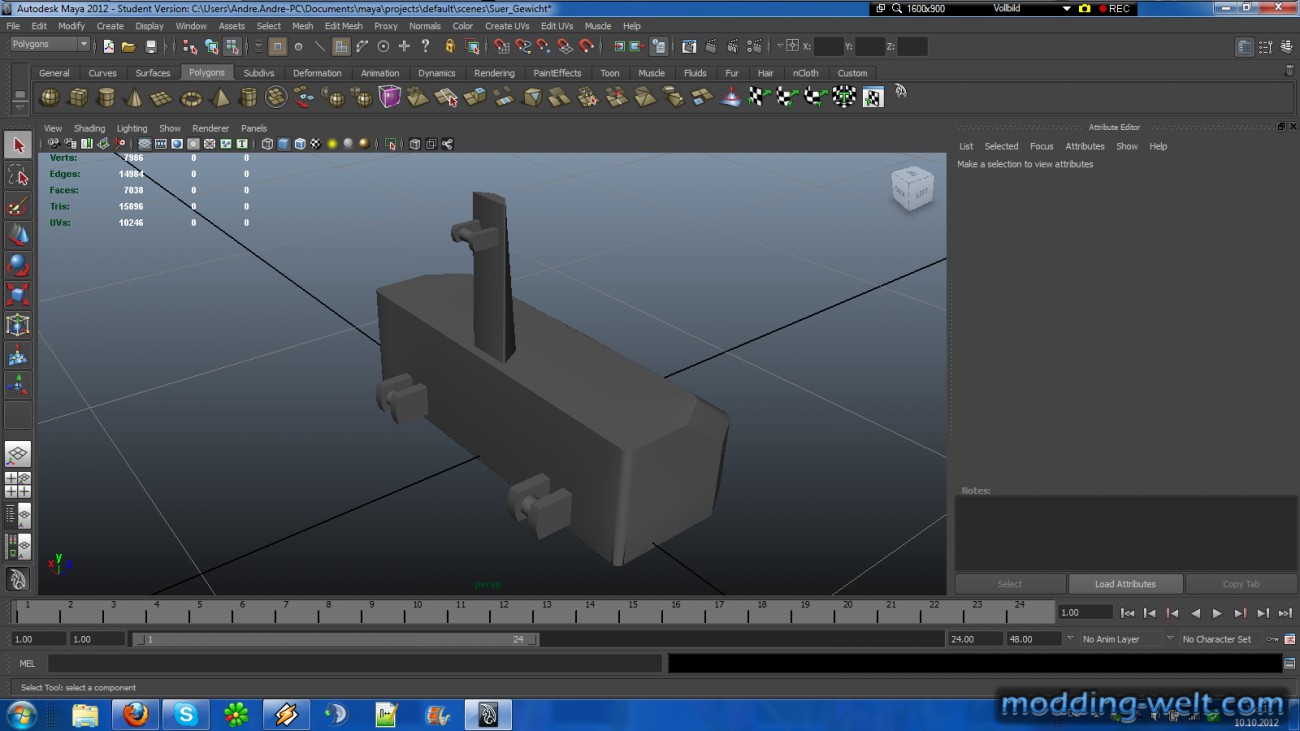Choose the Paint Selection tool in toolbox
The width and height of the screenshot is (1300, 731).
click(x=18, y=206)
